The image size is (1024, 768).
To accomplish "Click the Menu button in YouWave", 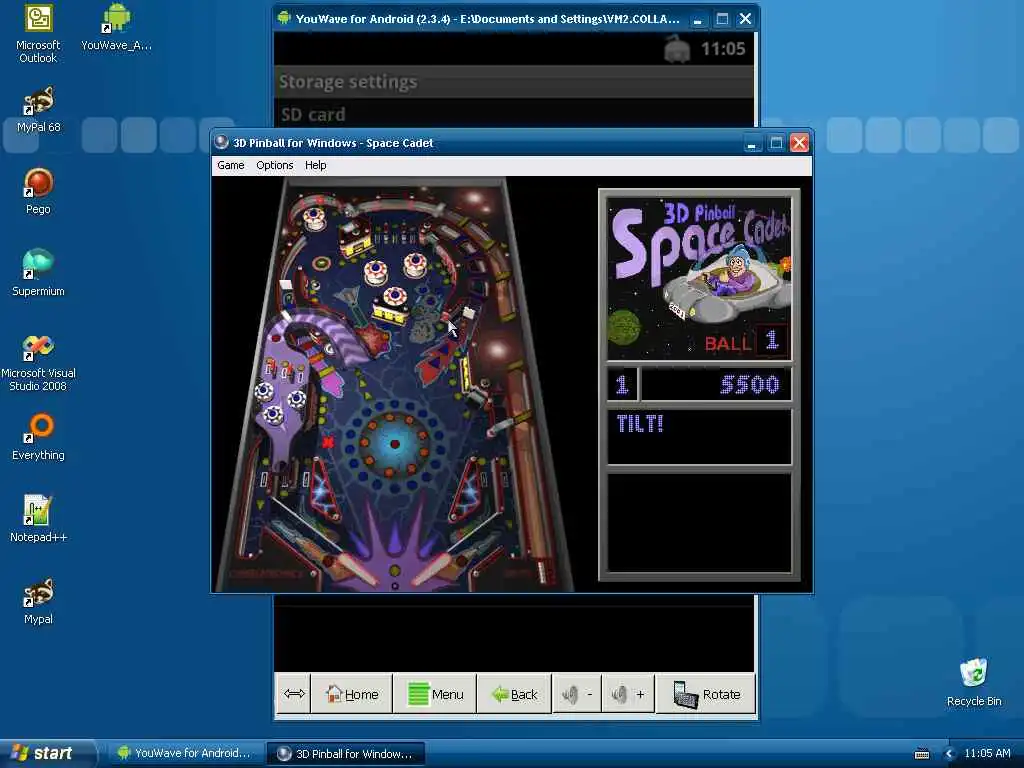I will click(435, 694).
